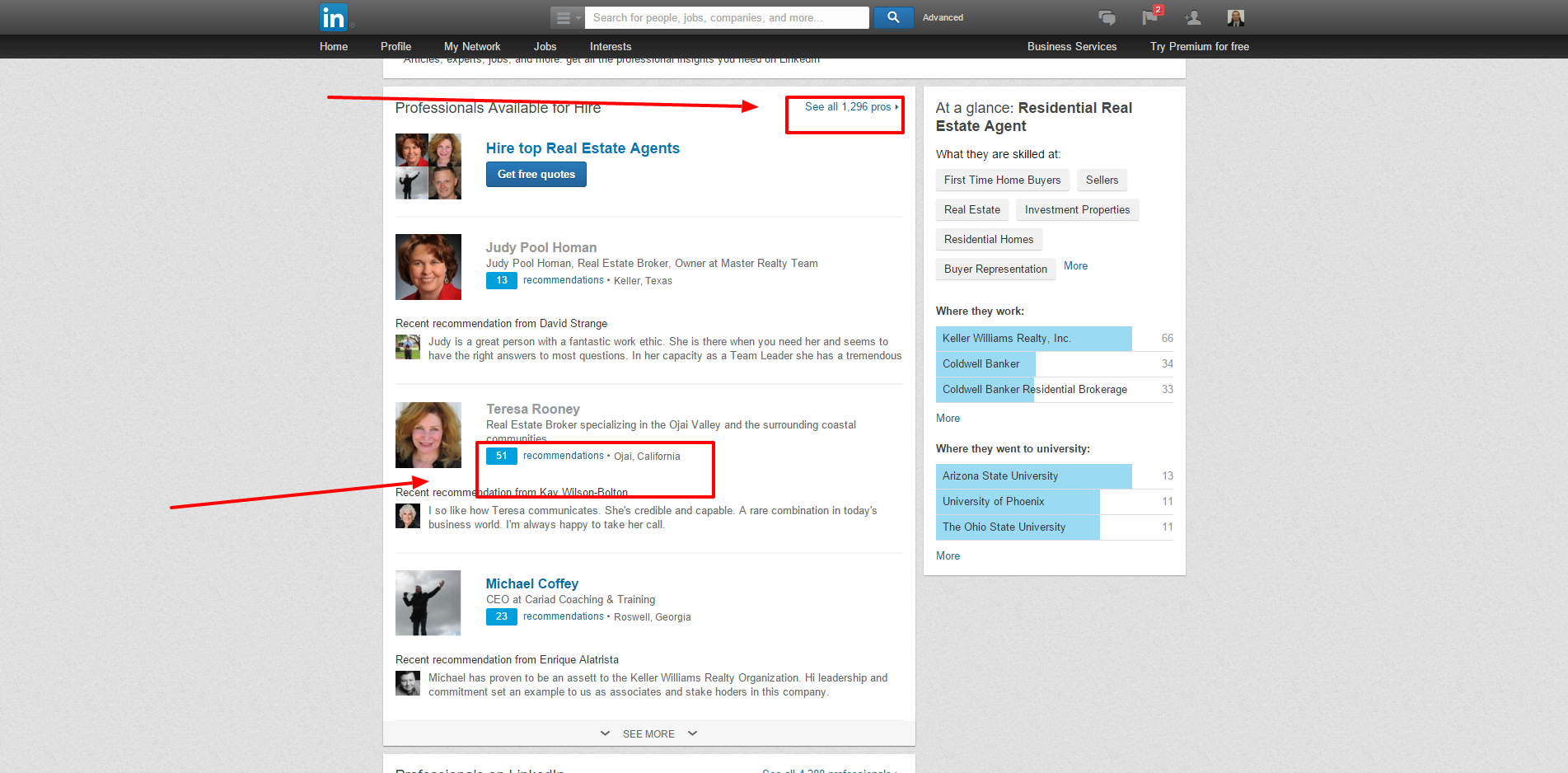Open the messages inbox icon
The height and width of the screenshot is (773, 1568).
(1107, 16)
